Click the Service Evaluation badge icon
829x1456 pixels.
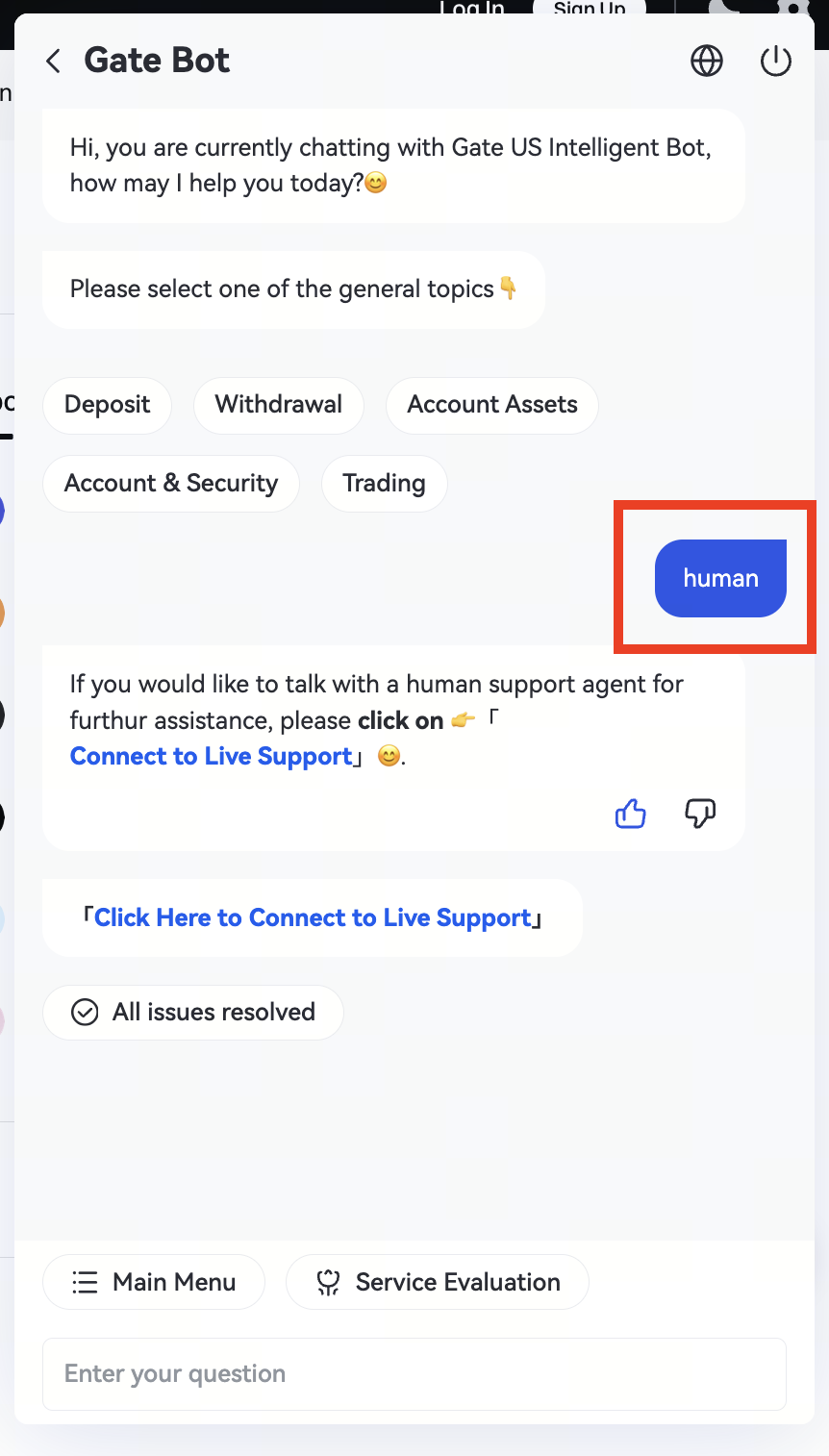pos(329,1282)
